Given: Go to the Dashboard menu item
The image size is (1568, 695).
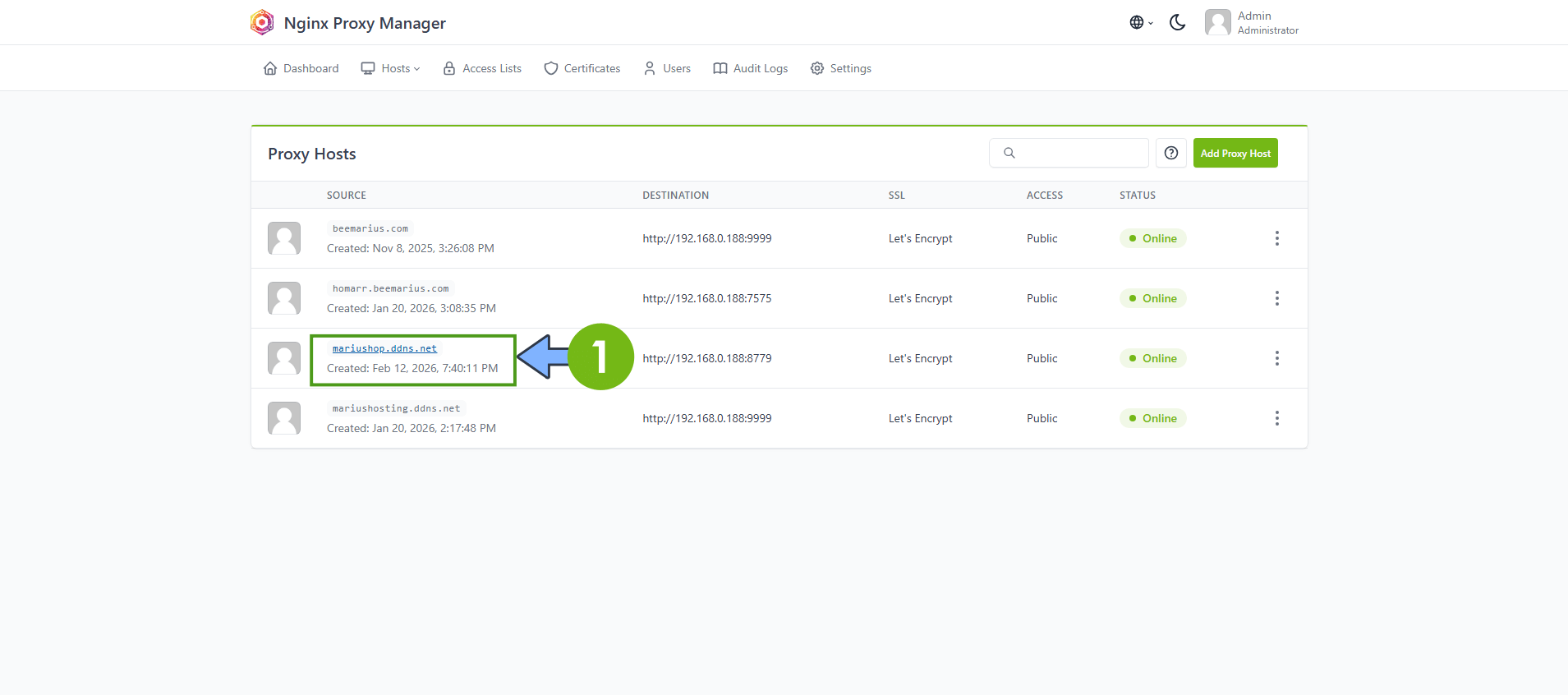Looking at the screenshot, I should pos(301,68).
